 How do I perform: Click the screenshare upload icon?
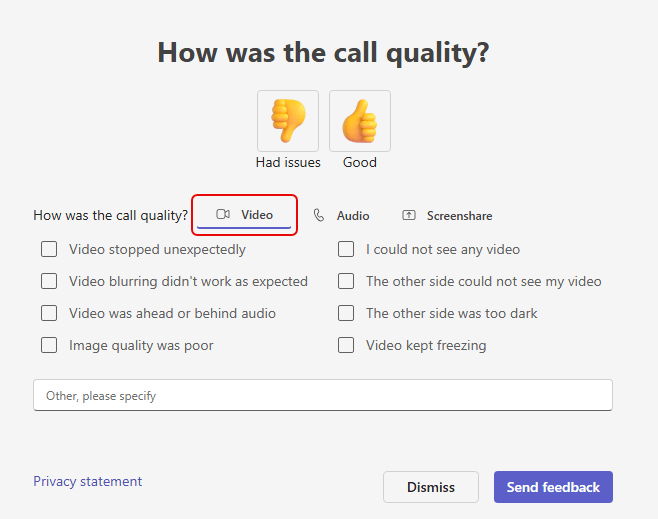pos(409,215)
